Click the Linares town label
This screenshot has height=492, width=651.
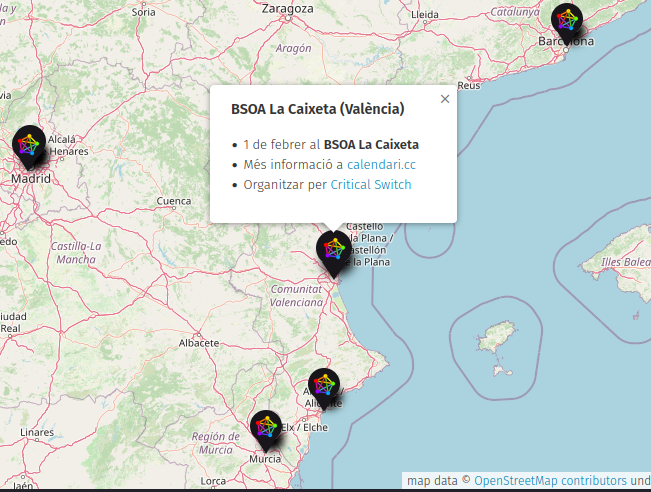37,432
